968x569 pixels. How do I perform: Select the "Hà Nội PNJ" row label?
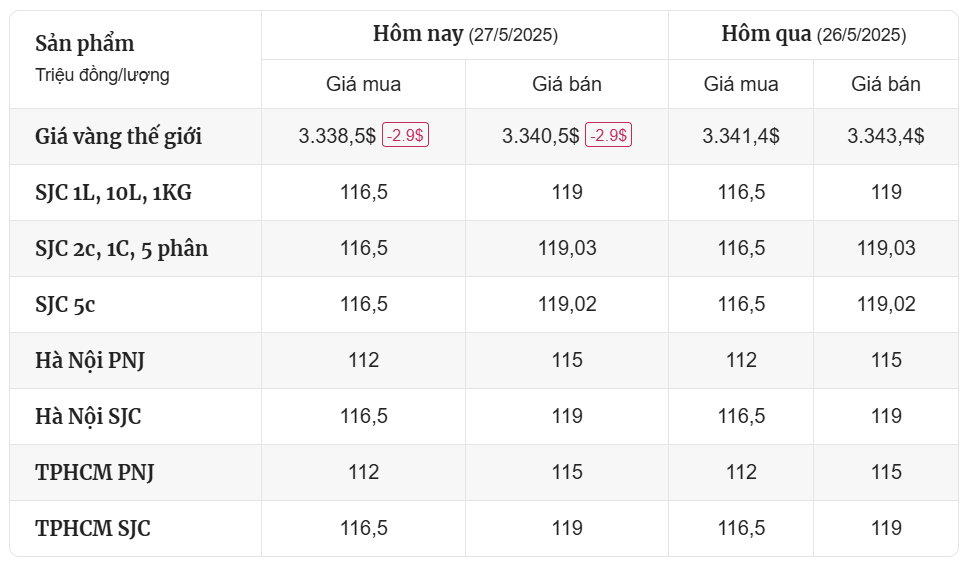pyautogui.click(x=90, y=360)
